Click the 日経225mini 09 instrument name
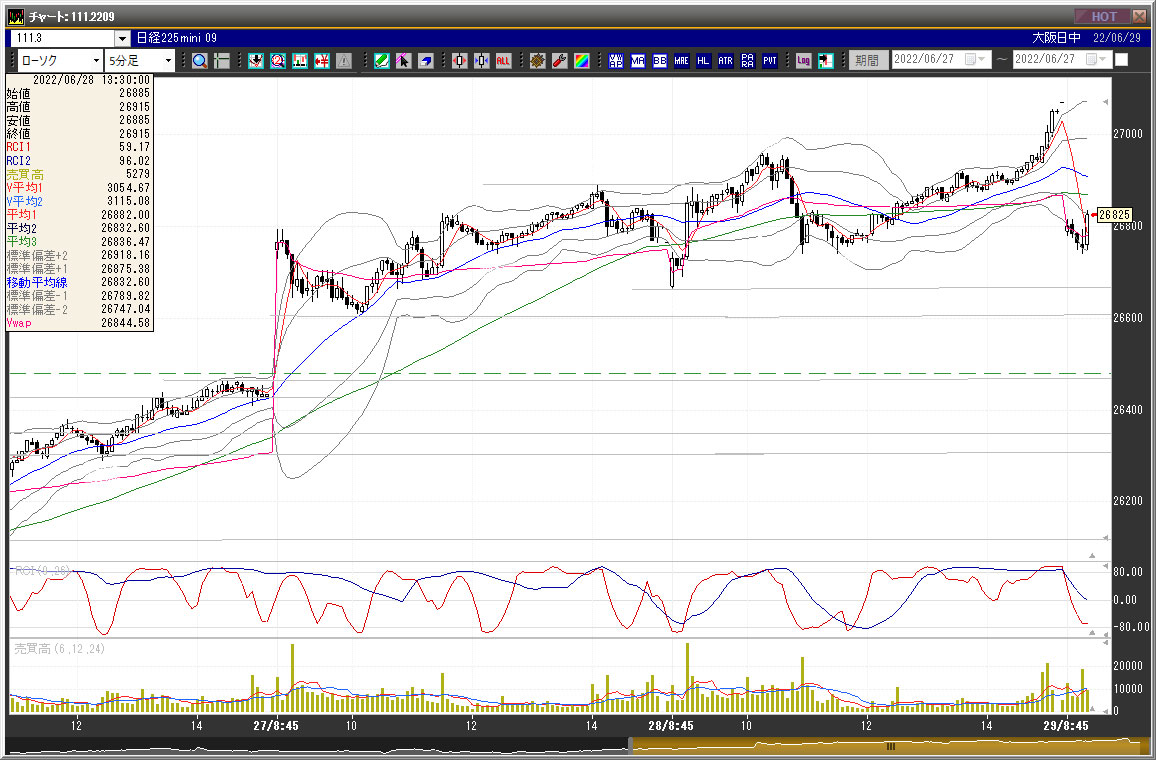Image resolution: width=1156 pixels, height=760 pixels. click(177, 38)
